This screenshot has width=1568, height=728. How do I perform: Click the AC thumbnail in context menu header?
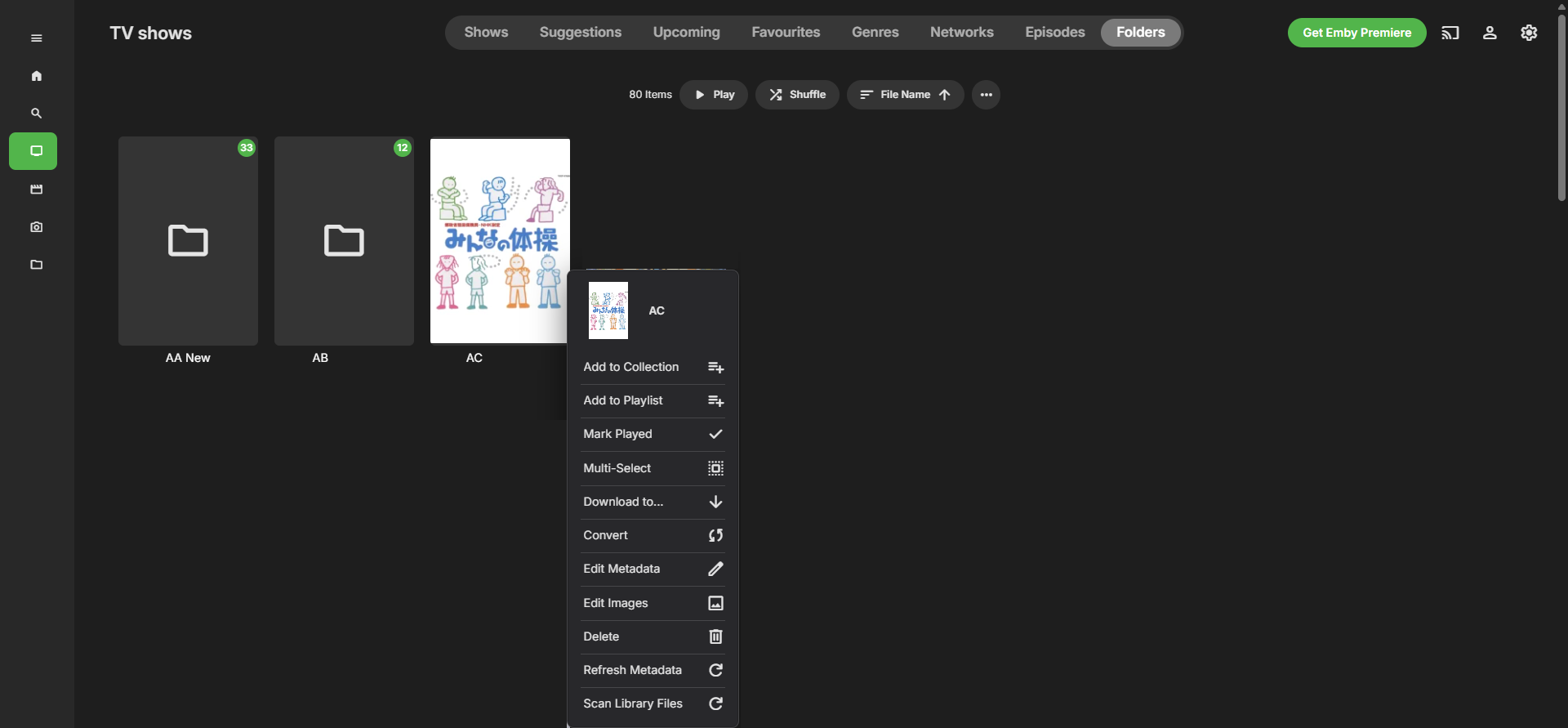pyautogui.click(x=608, y=310)
